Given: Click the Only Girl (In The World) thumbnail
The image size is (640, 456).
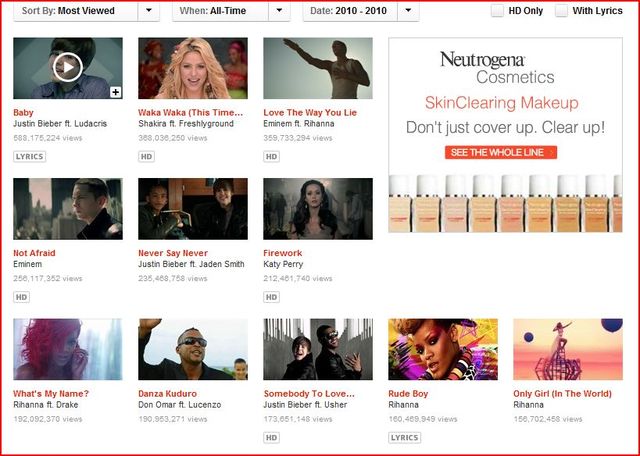Looking at the screenshot, I should coord(568,349).
